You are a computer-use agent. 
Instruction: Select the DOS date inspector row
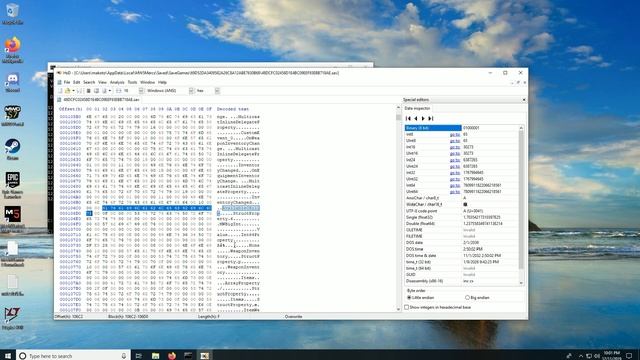[462, 243]
